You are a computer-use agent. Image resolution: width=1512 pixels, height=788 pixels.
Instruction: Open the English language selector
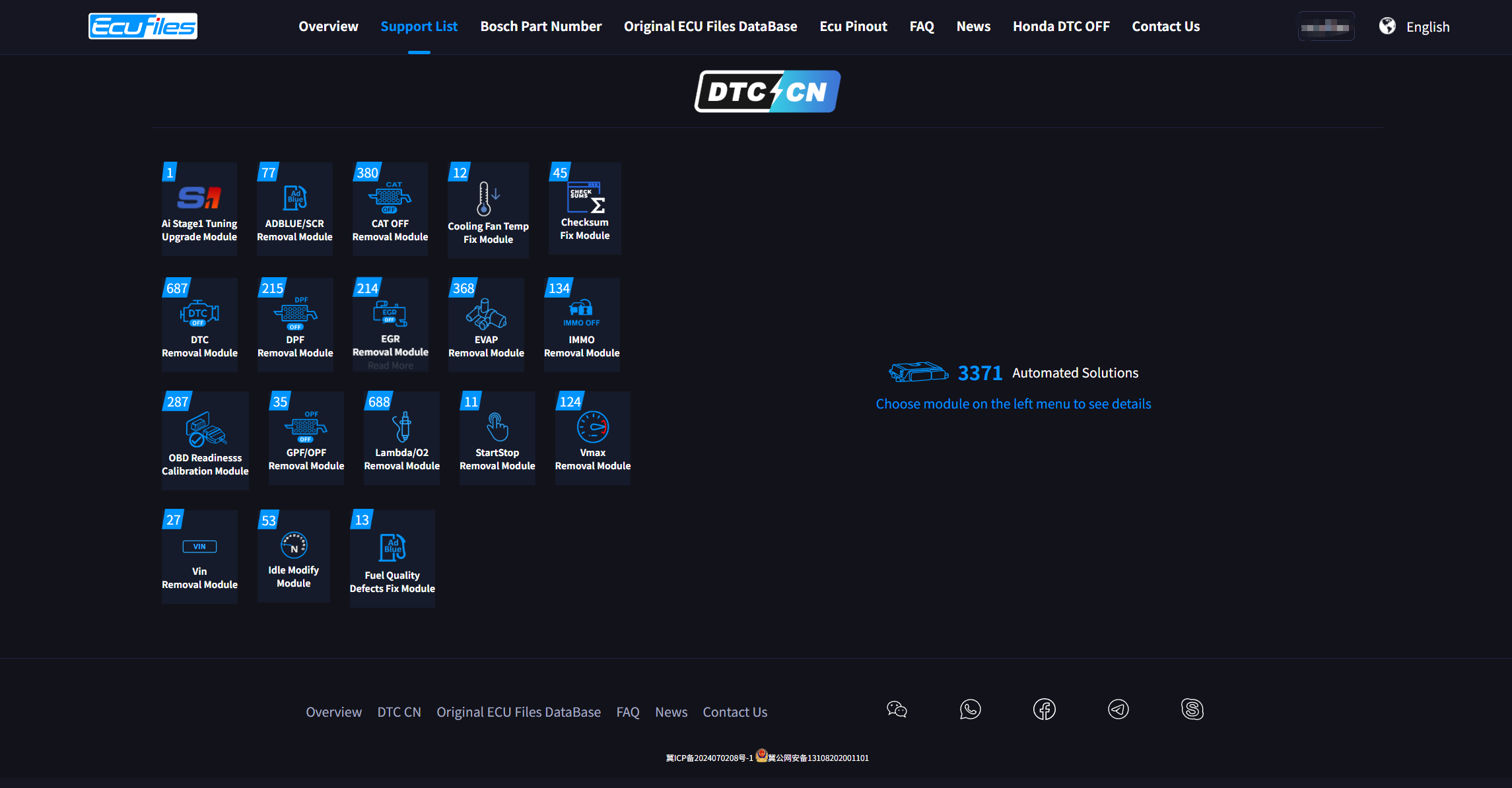click(x=1414, y=26)
